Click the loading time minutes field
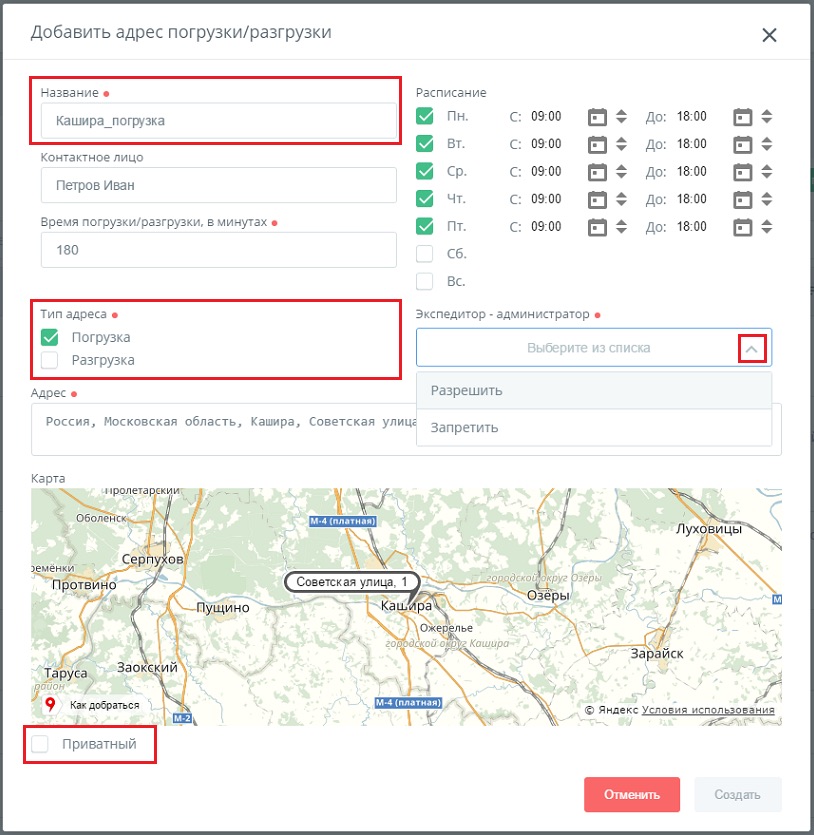Image resolution: width=814 pixels, height=835 pixels. [219, 250]
